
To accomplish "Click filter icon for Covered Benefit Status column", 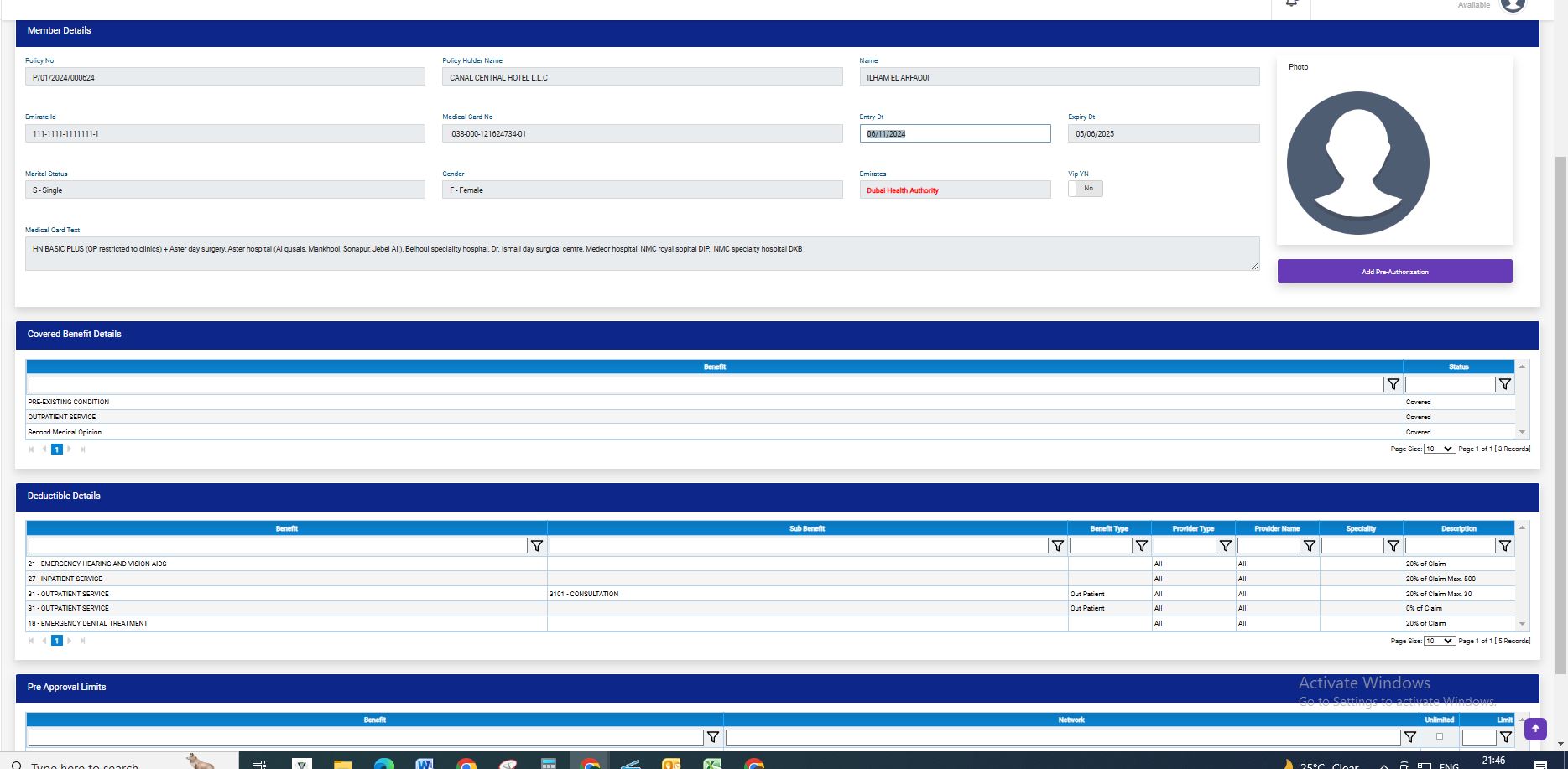I will point(1505,384).
